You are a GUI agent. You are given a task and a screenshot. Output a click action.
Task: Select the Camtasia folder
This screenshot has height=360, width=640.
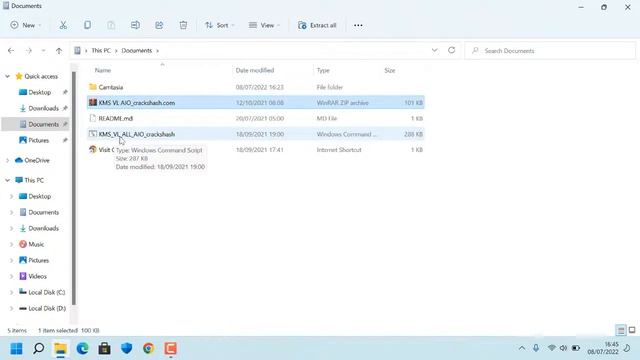[256, 87]
